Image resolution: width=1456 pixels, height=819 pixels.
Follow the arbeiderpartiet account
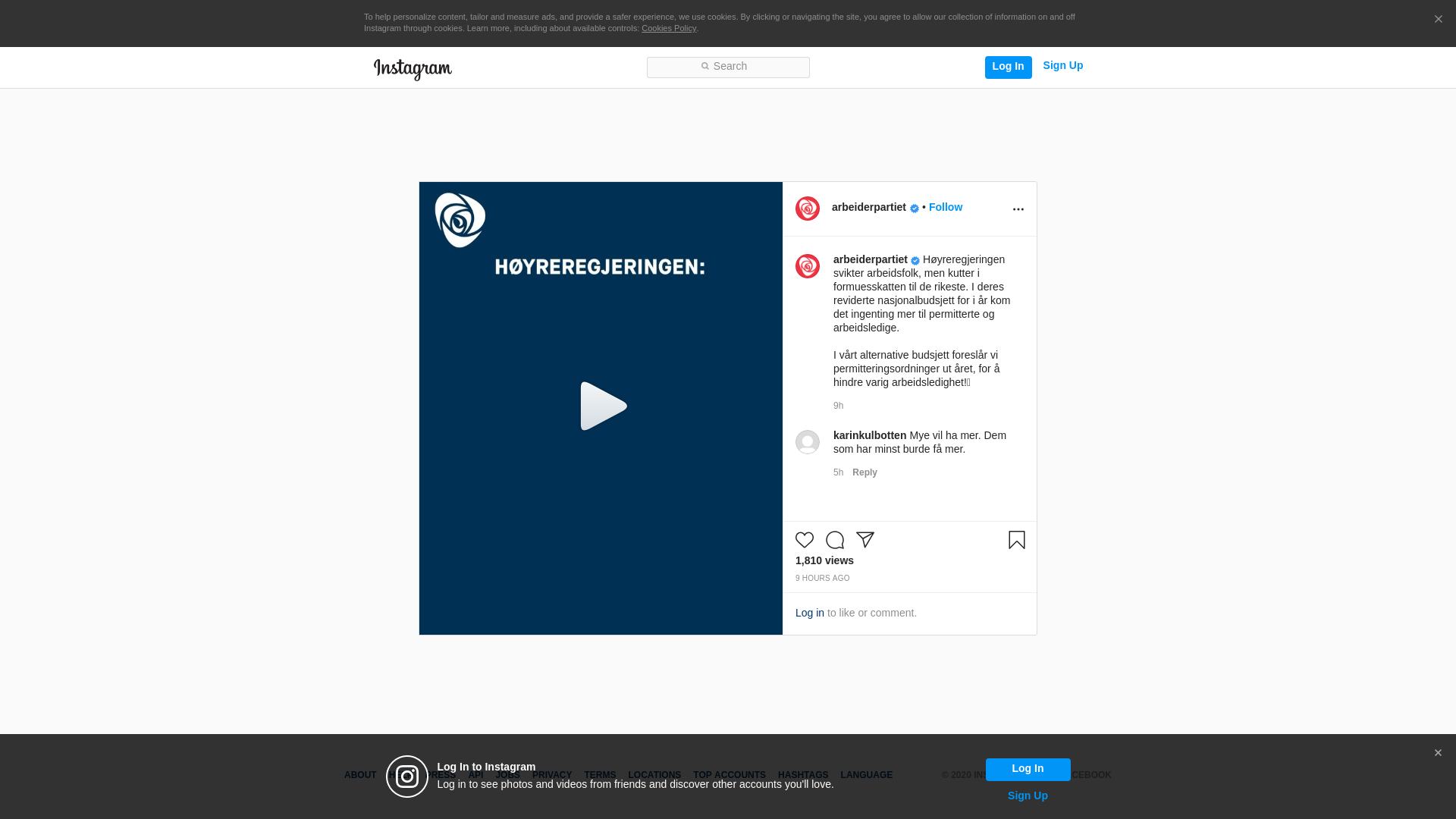pyautogui.click(x=945, y=207)
